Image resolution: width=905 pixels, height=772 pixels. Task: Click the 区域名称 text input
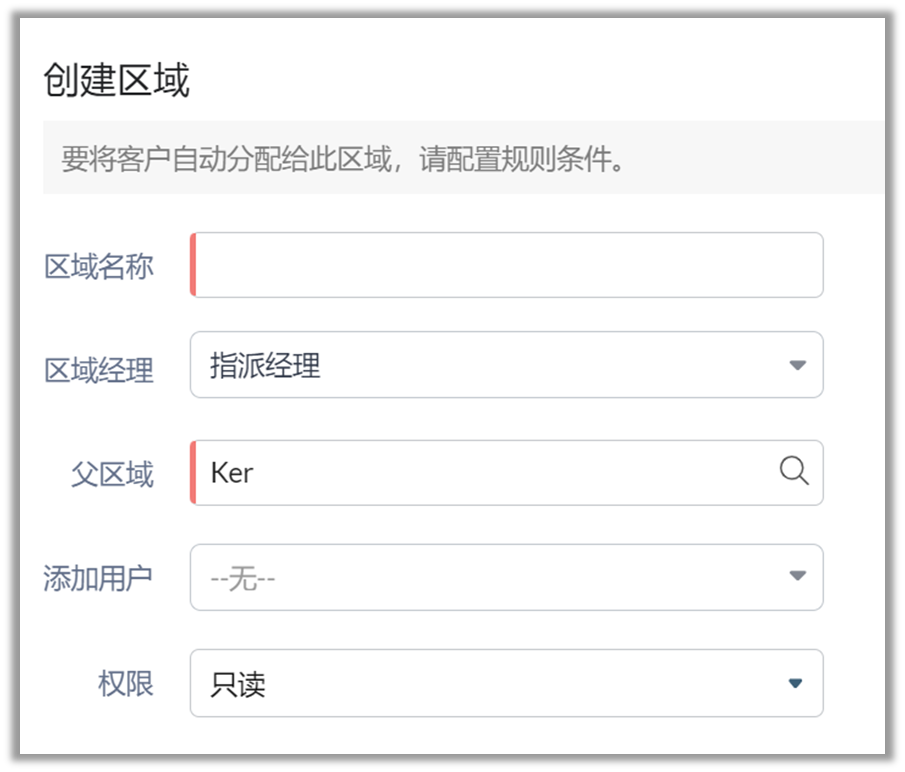coord(507,266)
